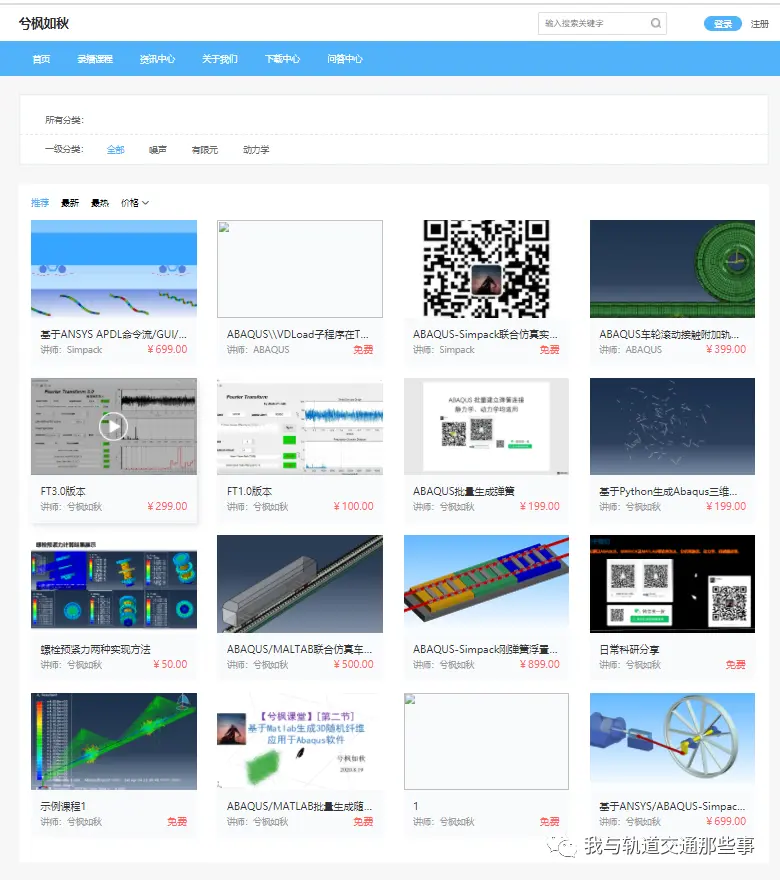Click the ¥299.00 price on FT3.0版本
Screen dimensions: 780x880
click(x=167, y=506)
